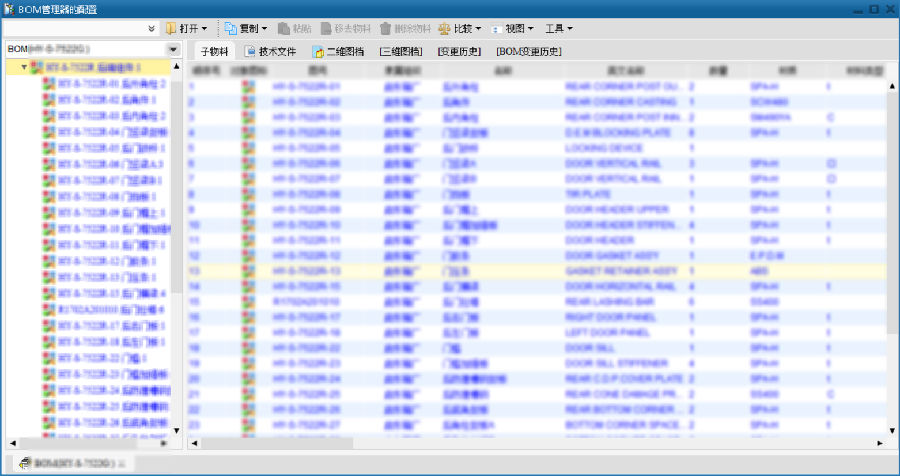
Task: Click the tree panel scroll-down arrow
Action: click(x=176, y=431)
